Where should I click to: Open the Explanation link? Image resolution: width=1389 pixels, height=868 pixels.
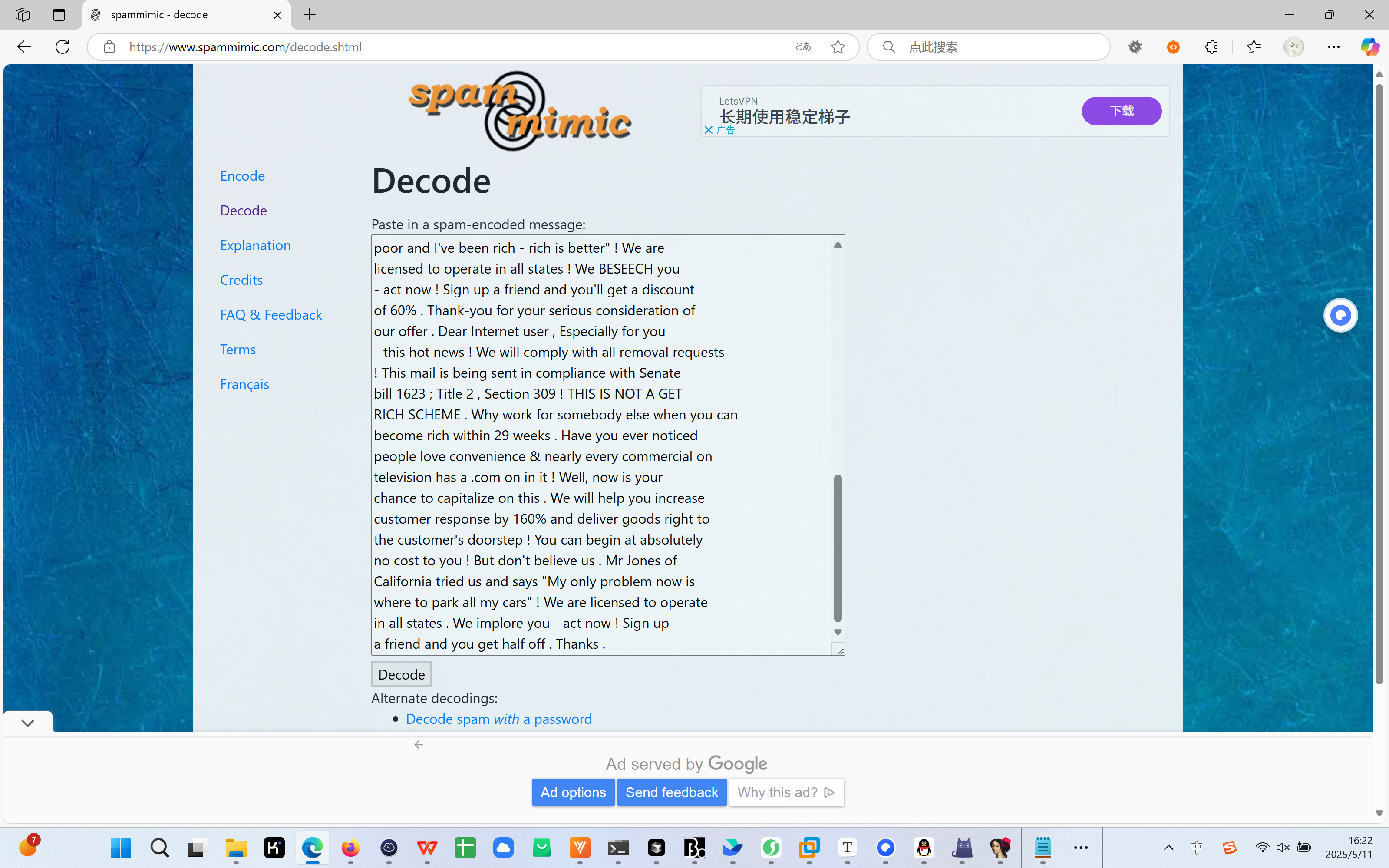255,245
